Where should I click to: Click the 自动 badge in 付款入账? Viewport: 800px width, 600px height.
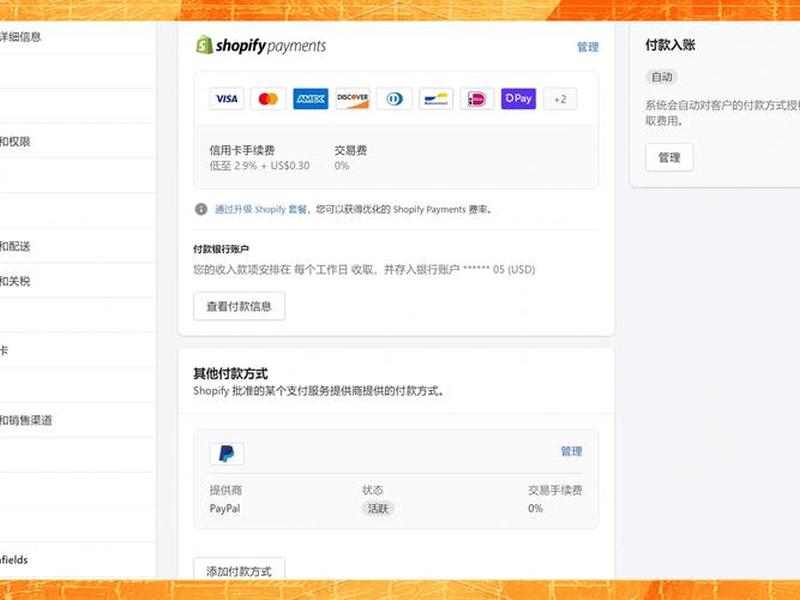(662, 77)
